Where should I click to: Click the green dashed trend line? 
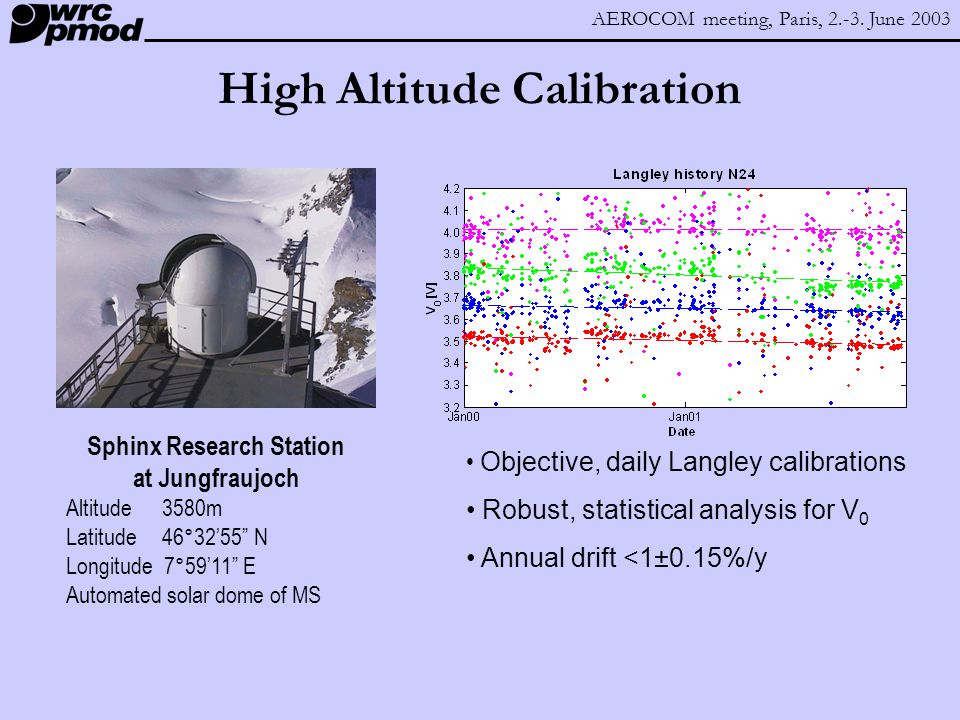coord(685,275)
